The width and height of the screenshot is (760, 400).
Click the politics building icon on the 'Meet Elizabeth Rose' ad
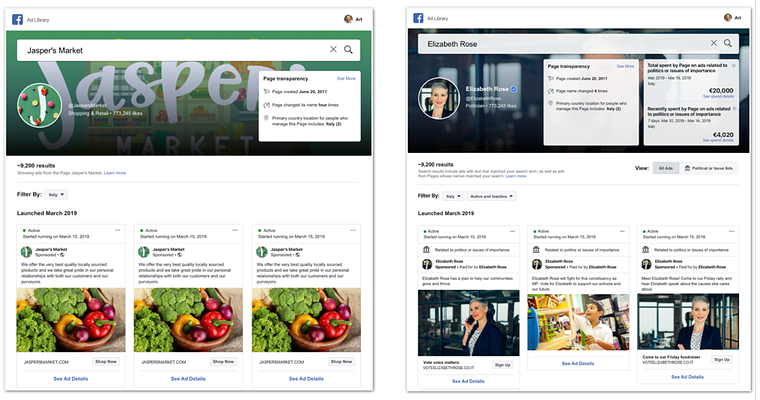(x=646, y=250)
